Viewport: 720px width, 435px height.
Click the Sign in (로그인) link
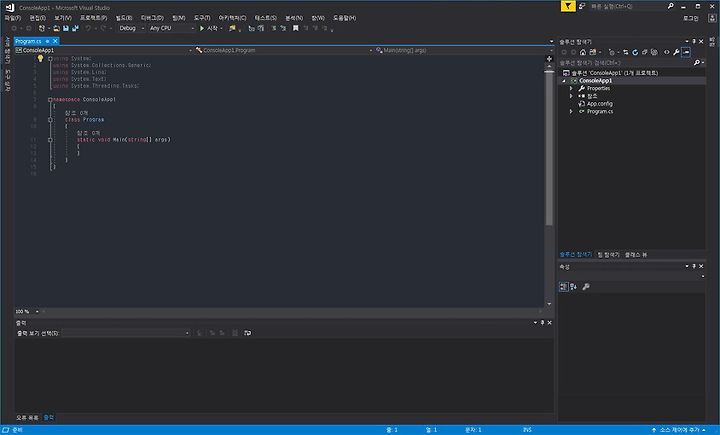[691, 18]
